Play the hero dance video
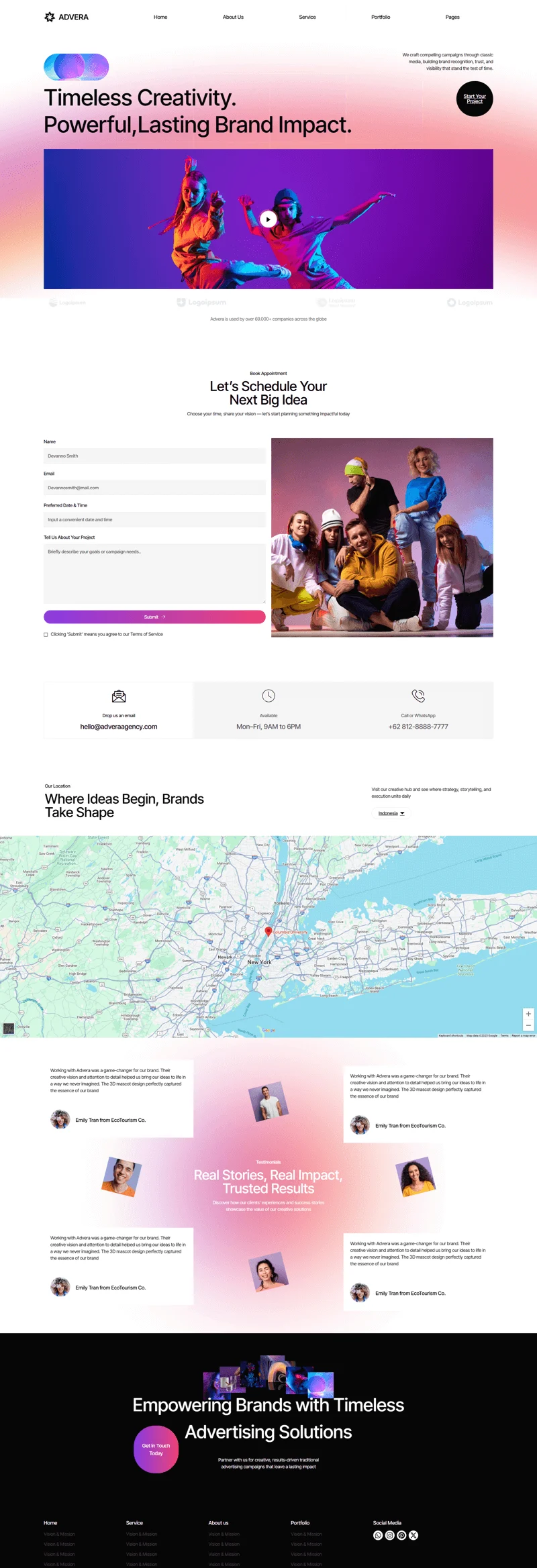The height and width of the screenshot is (1568, 537). click(268, 219)
